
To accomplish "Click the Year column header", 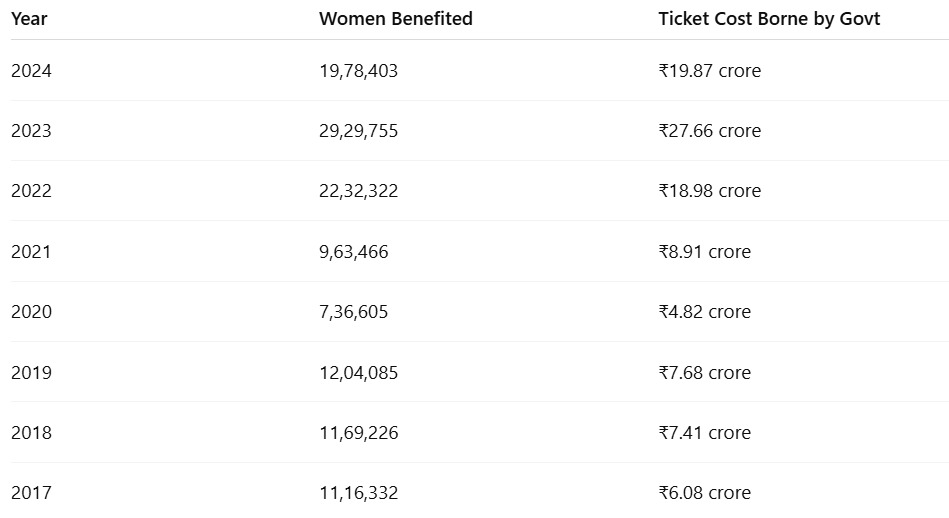I will [x=29, y=19].
